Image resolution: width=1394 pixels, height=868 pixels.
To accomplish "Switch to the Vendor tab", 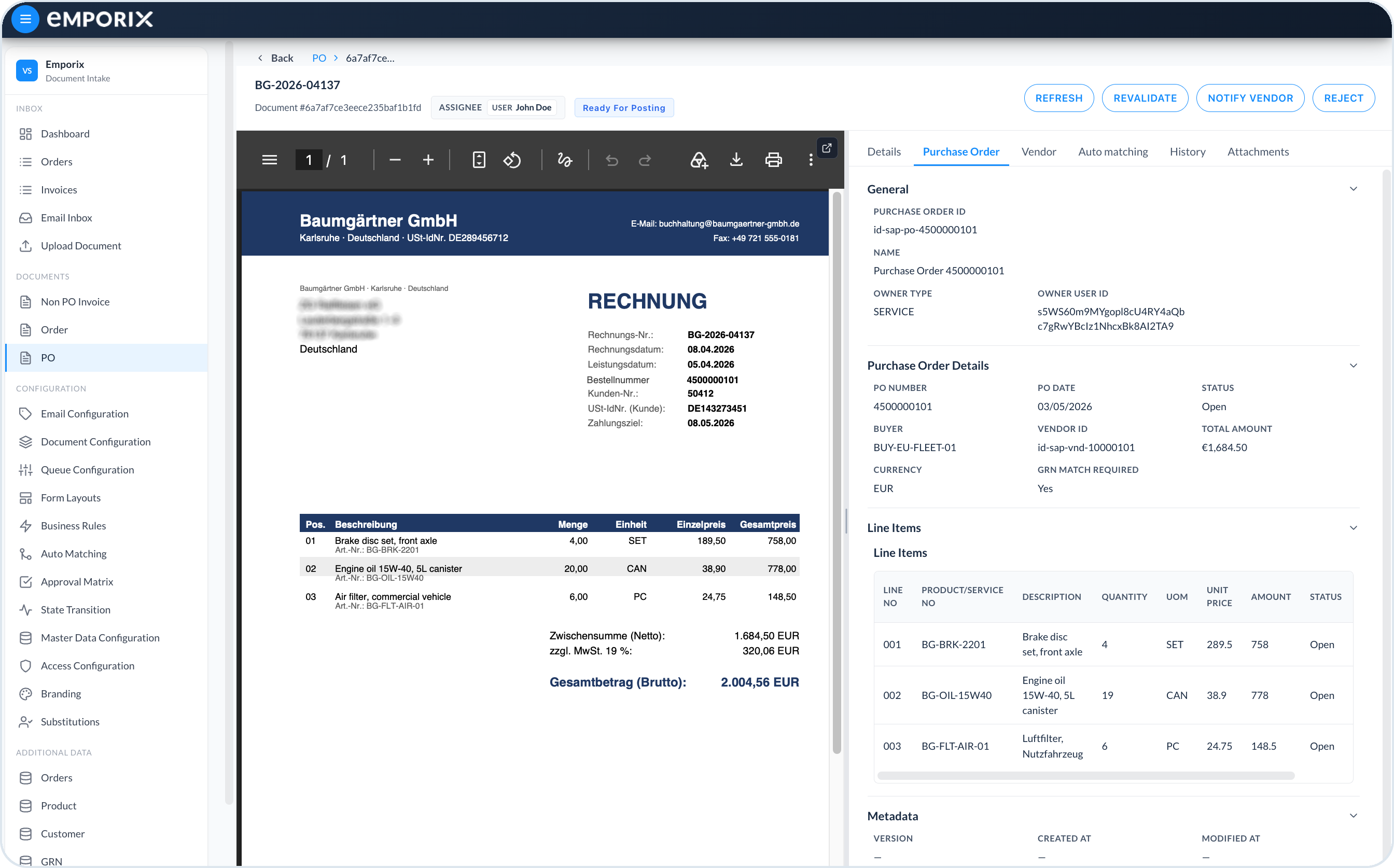I will point(1039,151).
